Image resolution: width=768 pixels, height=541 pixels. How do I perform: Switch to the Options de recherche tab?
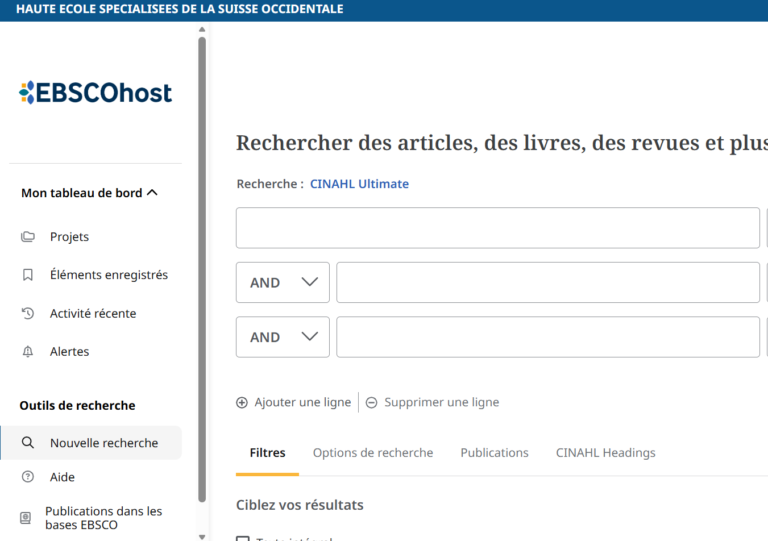coord(373,453)
